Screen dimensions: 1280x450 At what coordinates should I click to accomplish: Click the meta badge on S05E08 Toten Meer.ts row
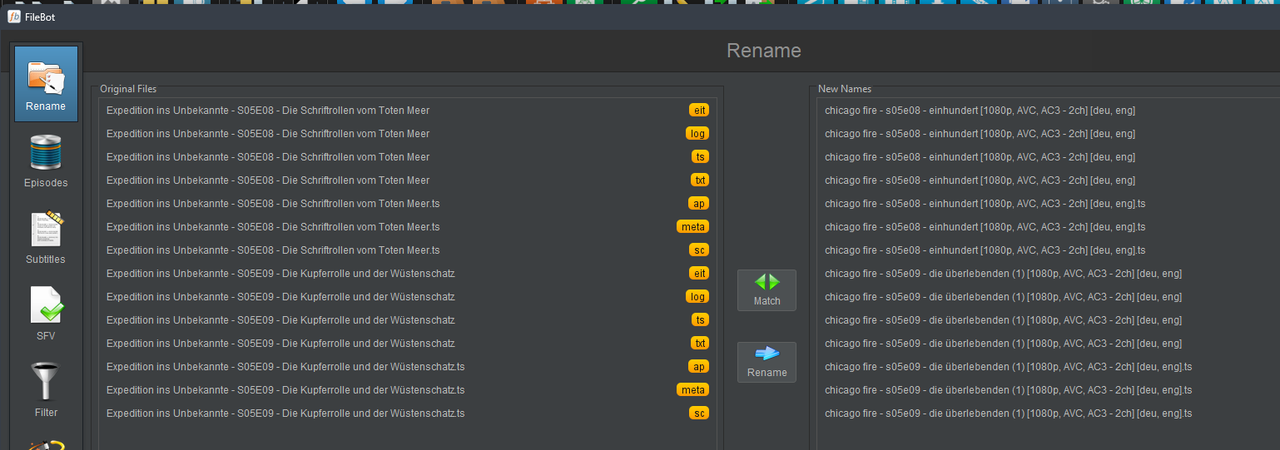pyautogui.click(x=693, y=227)
